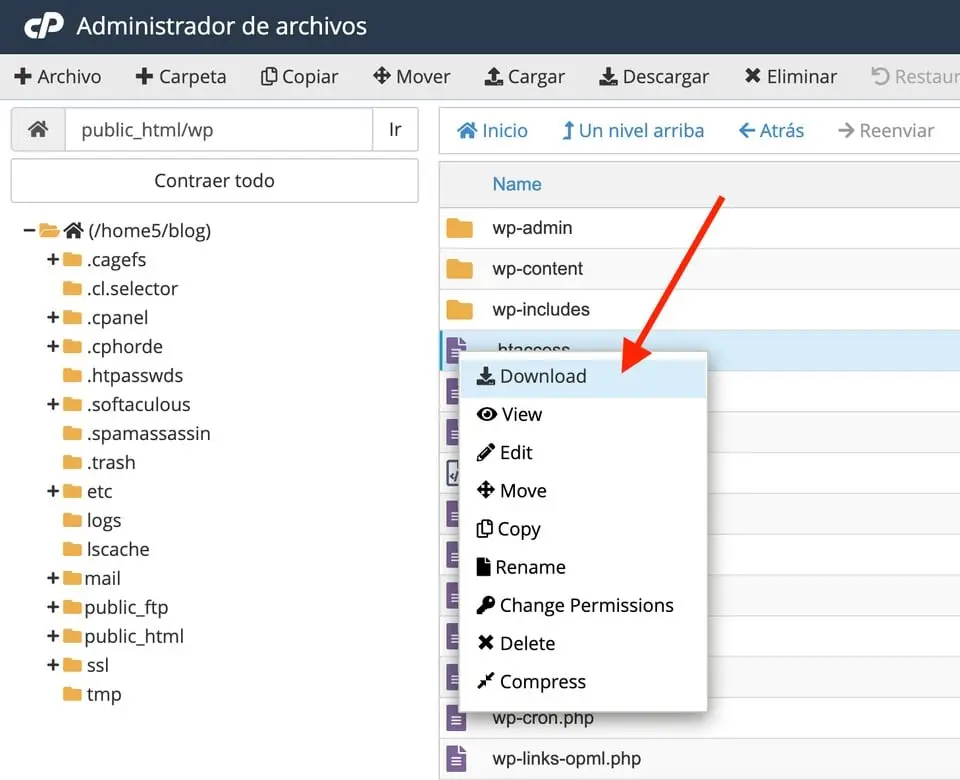Viewport: 960px width, 780px height.
Task: Choose Edit from context menu
Action: coord(583,452)
